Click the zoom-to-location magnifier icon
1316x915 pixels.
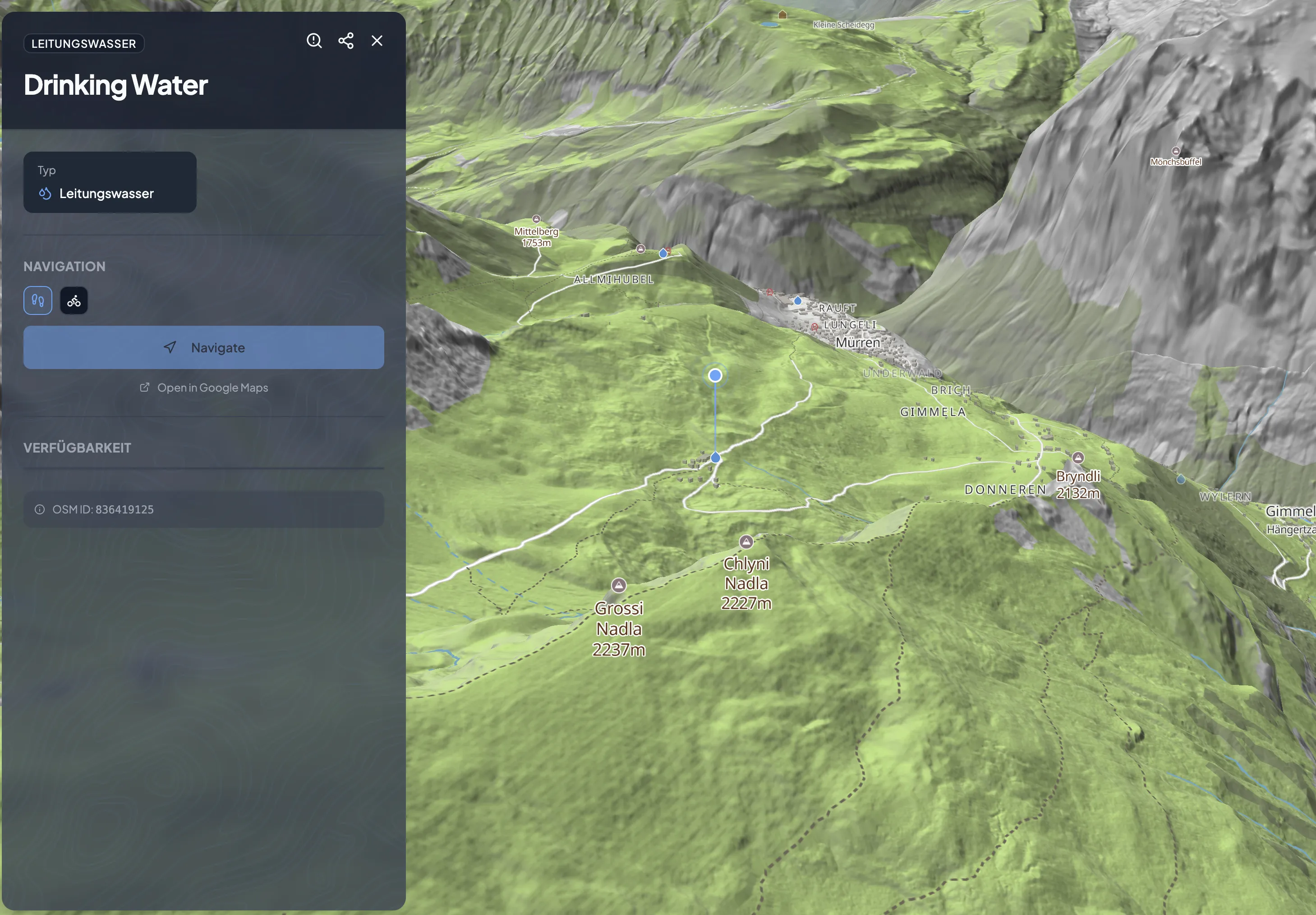click(x=314, y=41)
